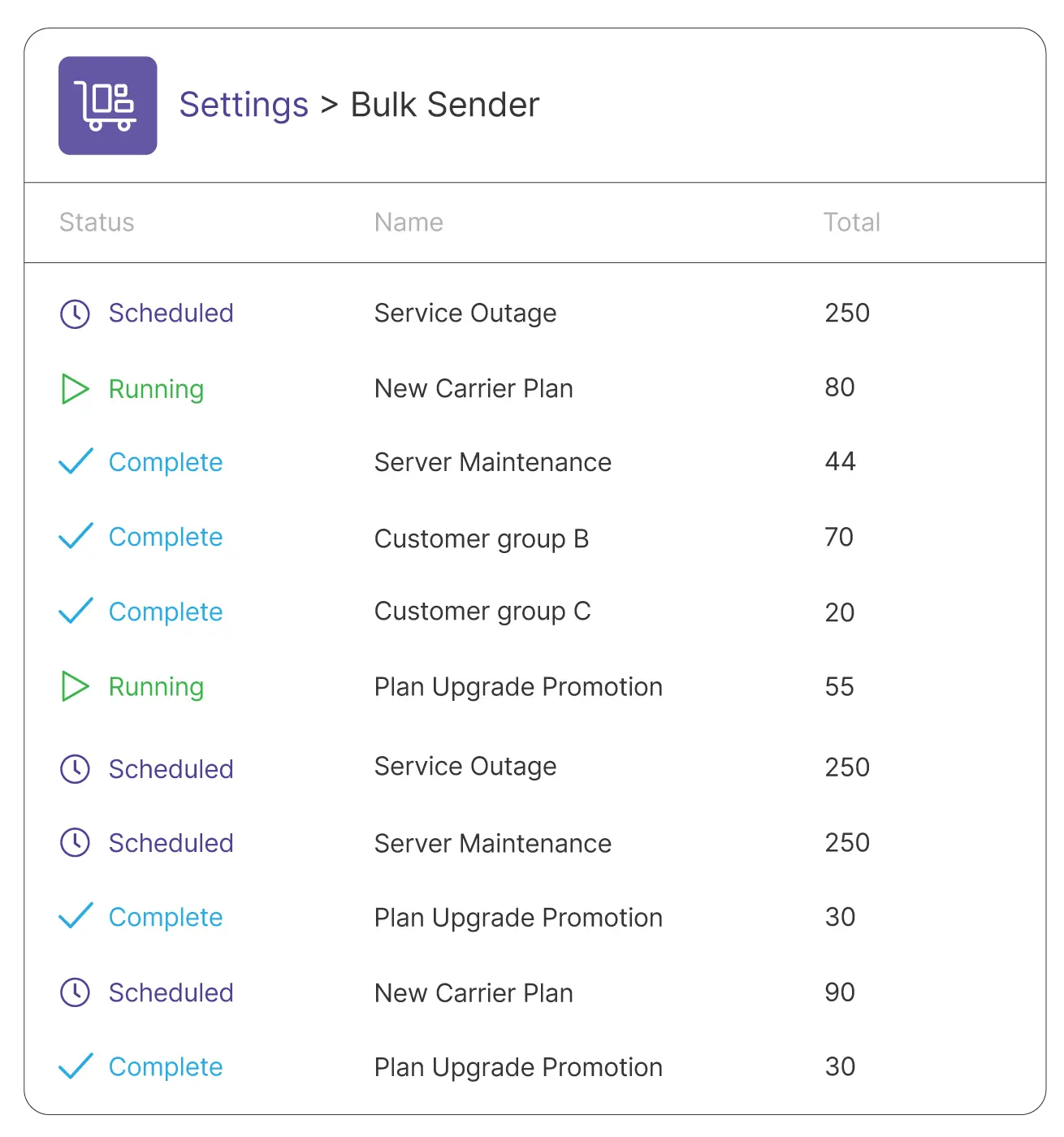Click the checkmark icon beside Customer group B
This screenshot has height=1137, width=1064.
[x=76, y=536]
